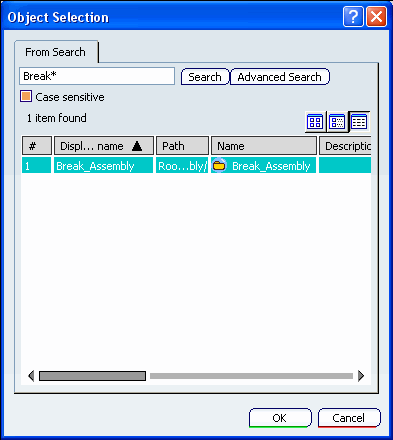Toggle the Case sensitive checkbox

click(26, 96)
